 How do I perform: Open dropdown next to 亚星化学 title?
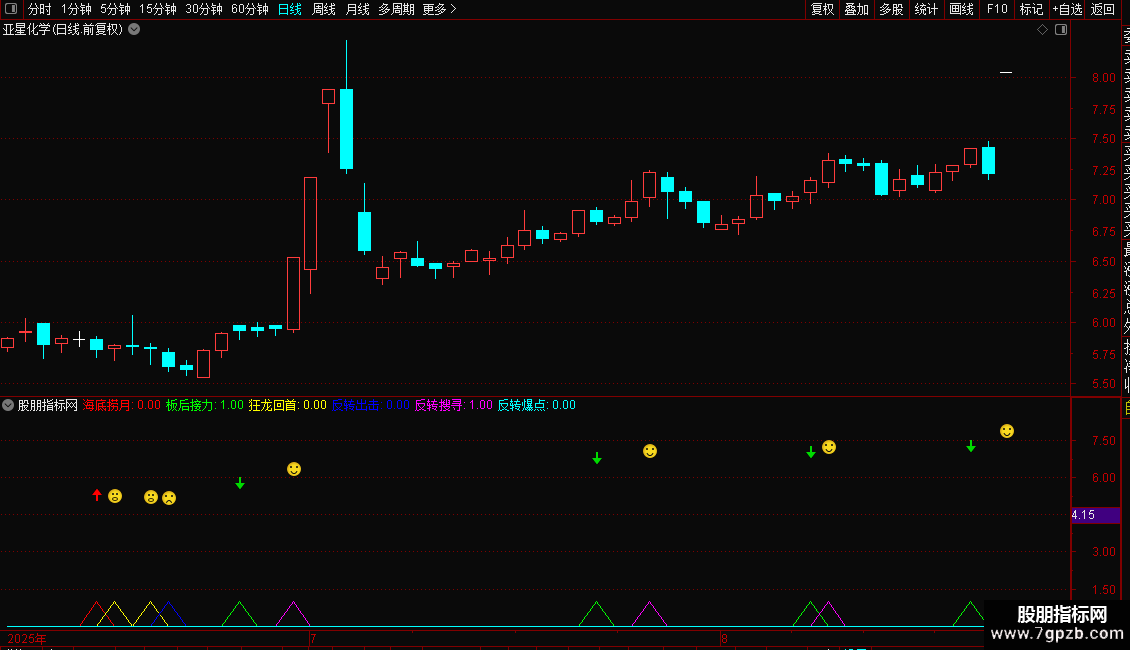pyautogui.click(x=134, y=30)
